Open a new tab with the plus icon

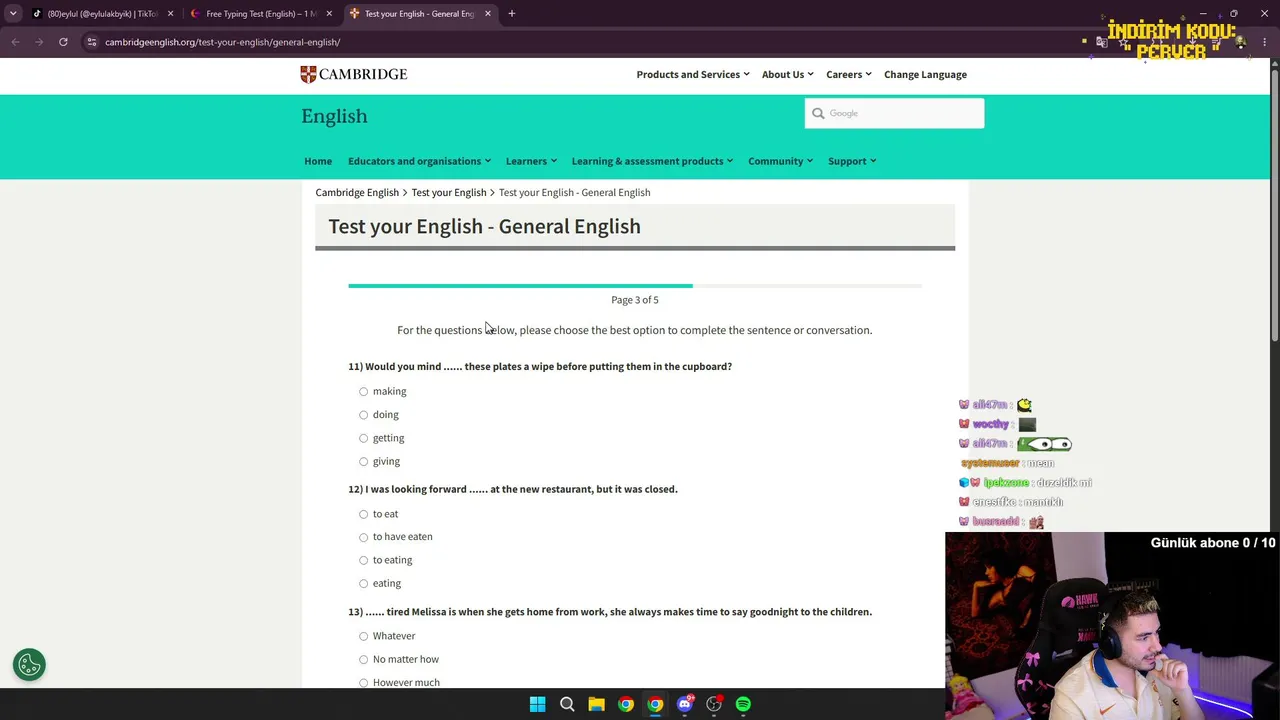(511, 14)
